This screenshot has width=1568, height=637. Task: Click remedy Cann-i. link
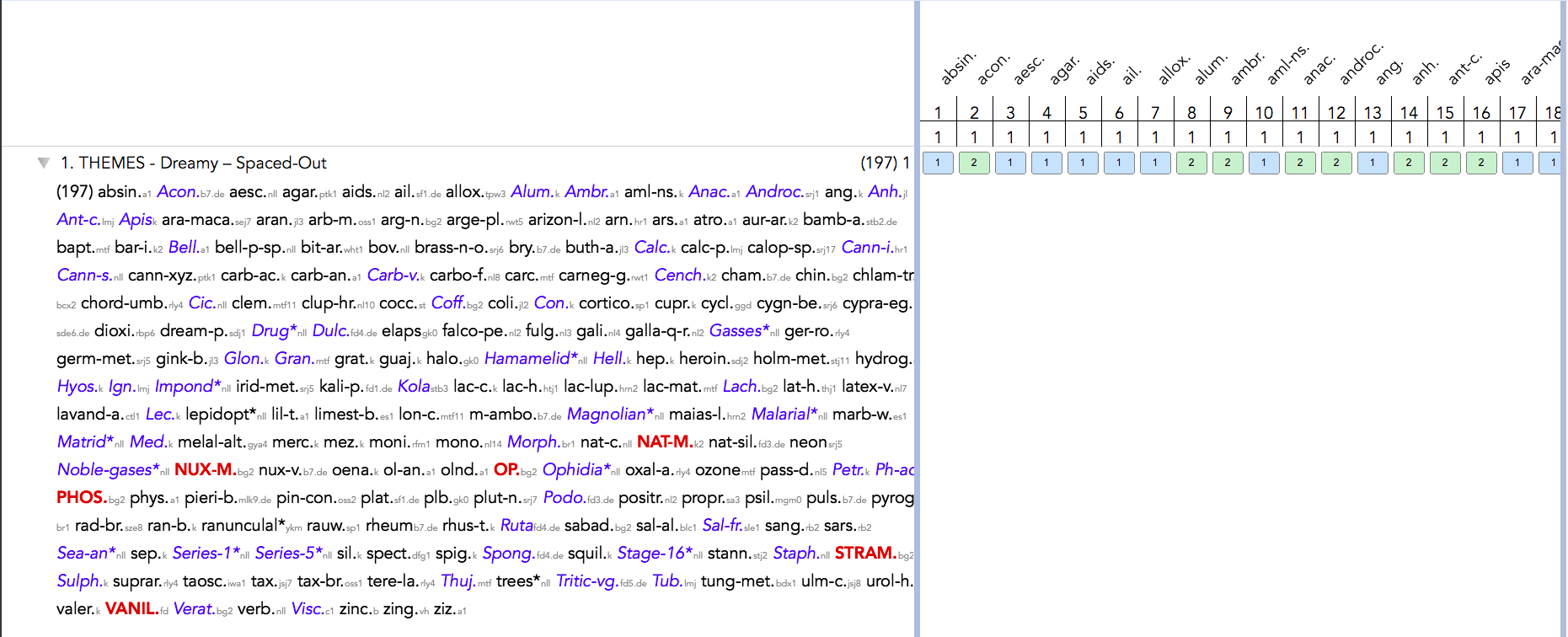point(867,247)
